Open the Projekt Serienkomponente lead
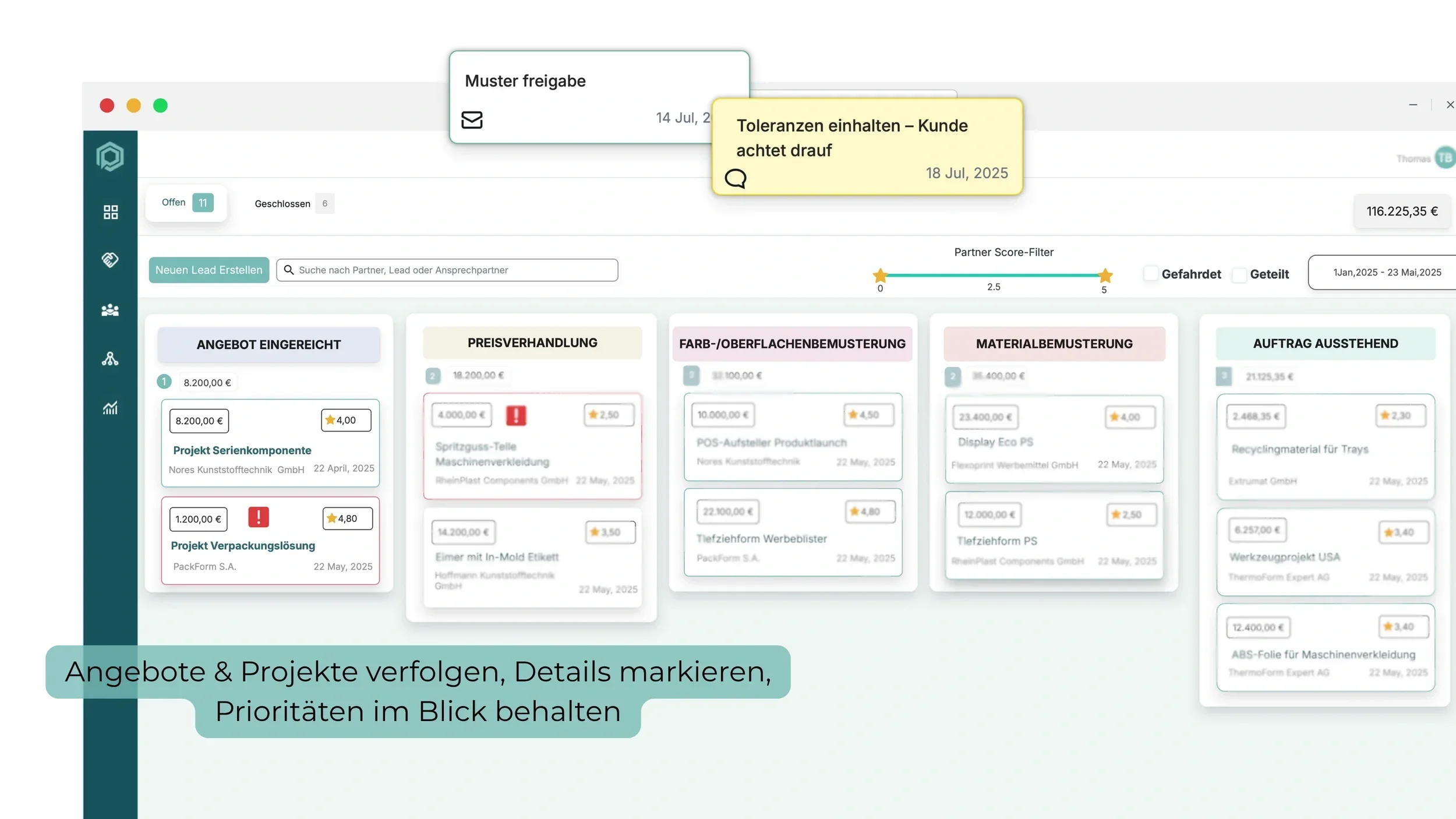The height and width of the screenshot is (819, 1456). [242, 450]
